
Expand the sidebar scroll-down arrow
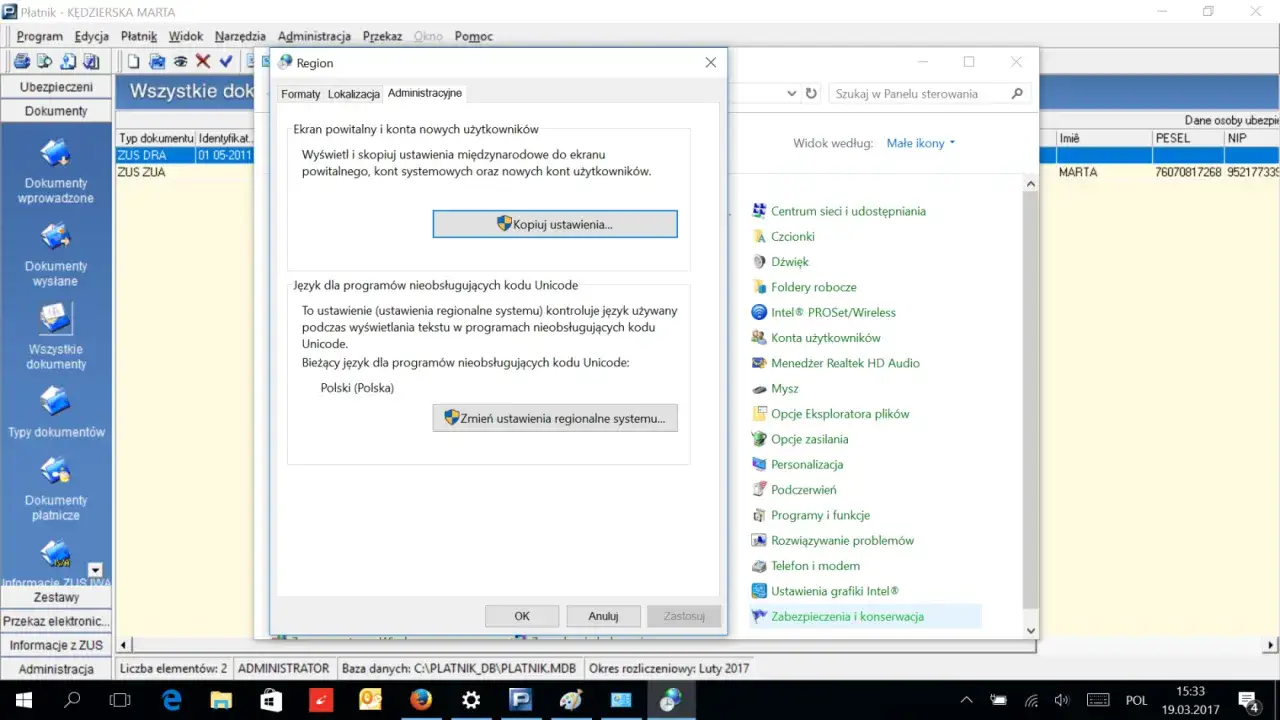(96, 570)
